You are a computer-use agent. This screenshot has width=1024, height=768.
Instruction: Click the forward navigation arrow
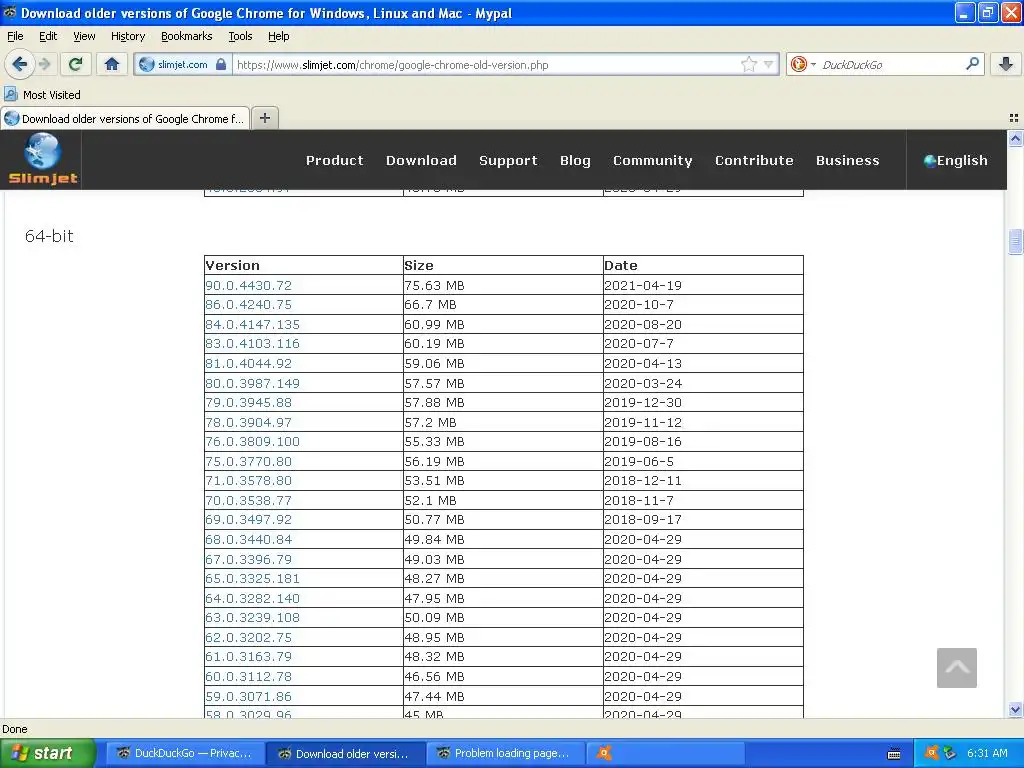[44, 64]
